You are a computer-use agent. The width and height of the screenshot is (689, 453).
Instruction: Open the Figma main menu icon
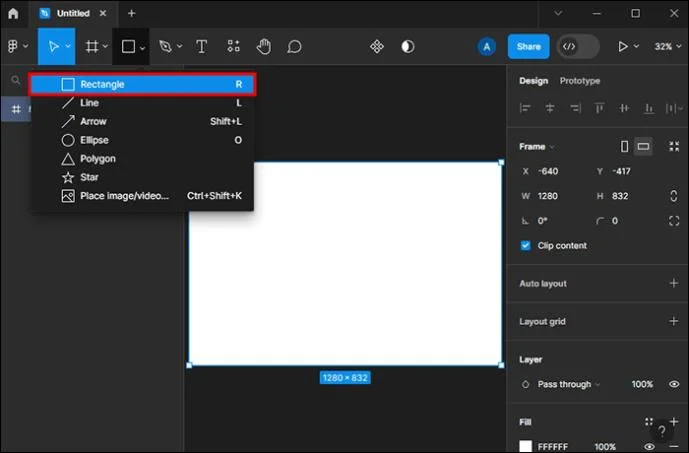13,46
